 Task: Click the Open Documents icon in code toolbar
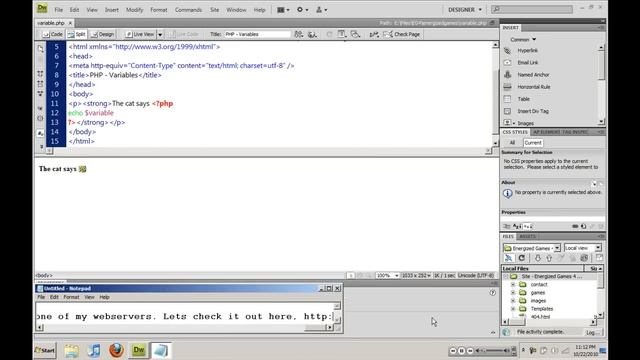(40, 49)
